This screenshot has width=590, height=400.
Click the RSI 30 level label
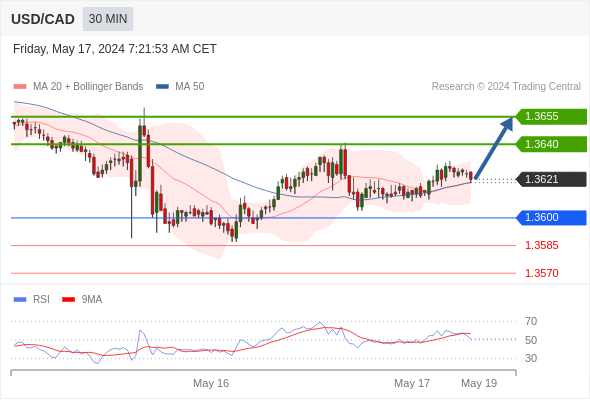point(531,358)
